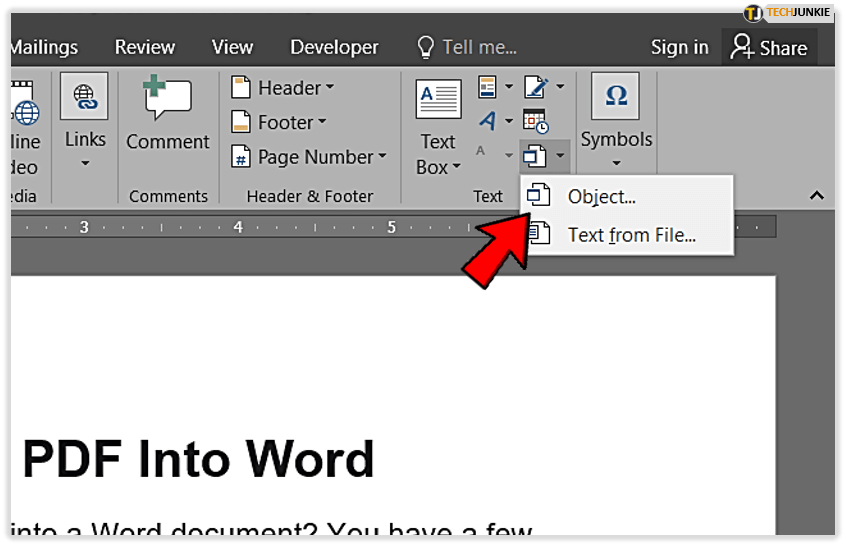Screen dimensions: 846x546
Task: Select Text from File... menu entry
Action: click(631, 236)
